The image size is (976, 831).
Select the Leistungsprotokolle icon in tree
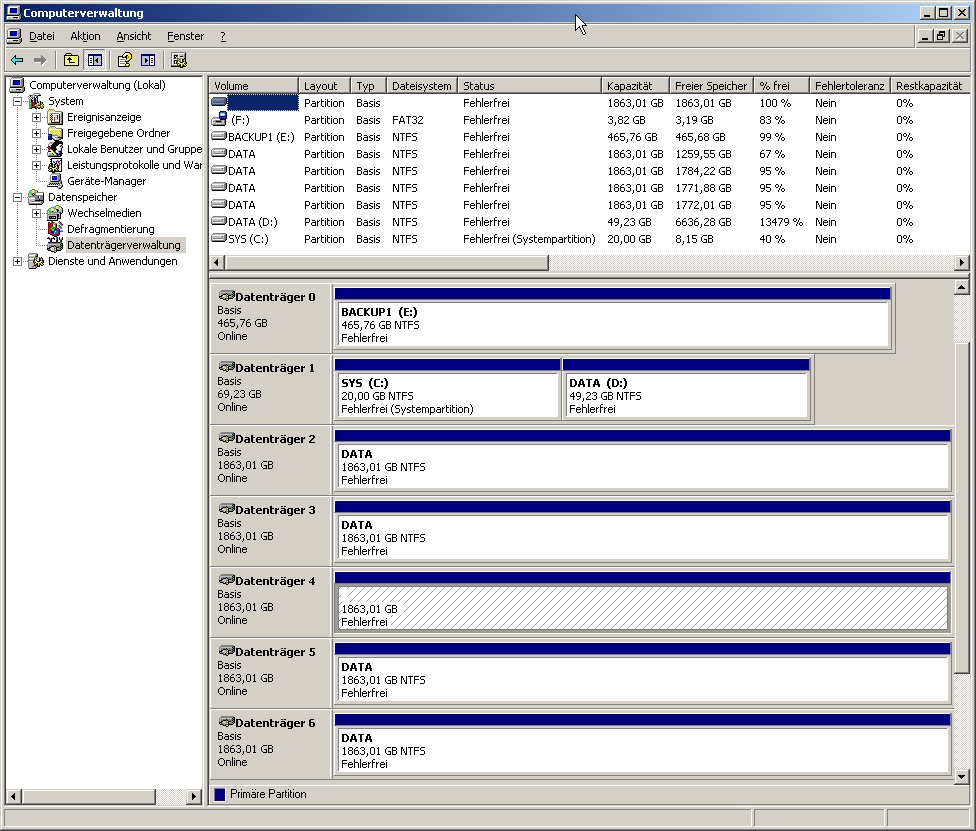[x=55, y=165]
